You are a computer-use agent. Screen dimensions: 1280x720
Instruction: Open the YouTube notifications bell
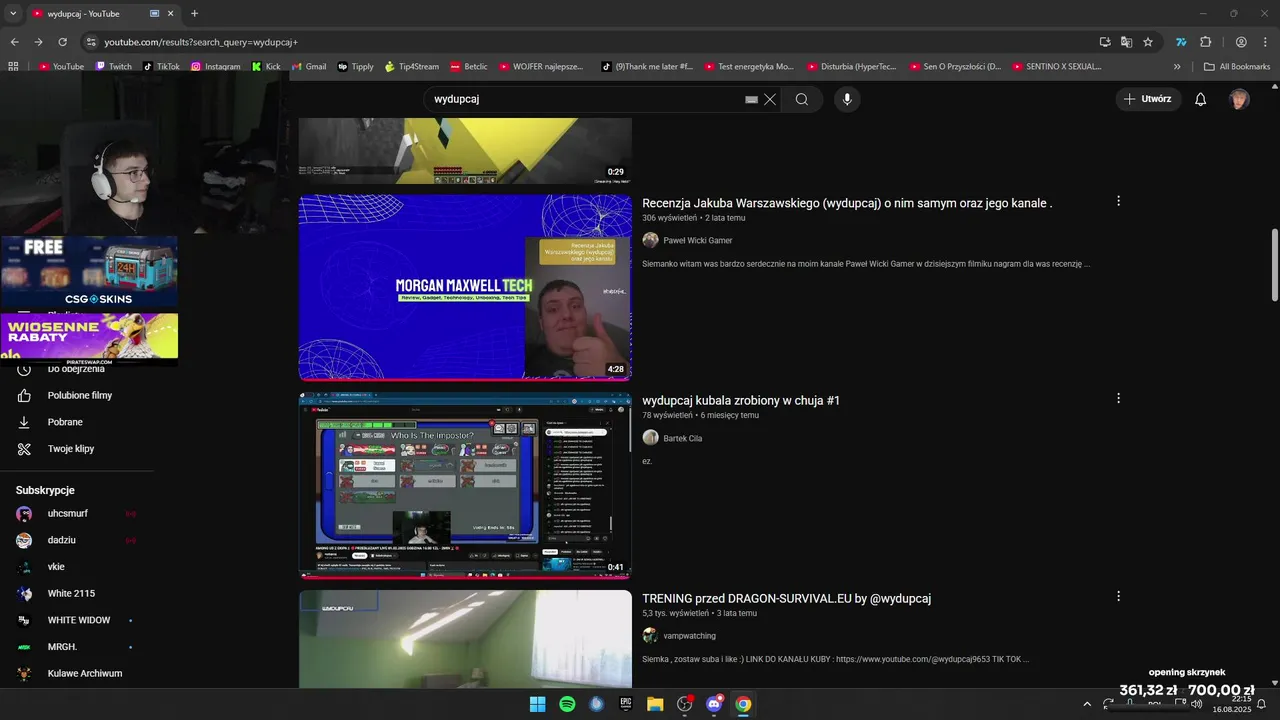[x=1201, y=99]
